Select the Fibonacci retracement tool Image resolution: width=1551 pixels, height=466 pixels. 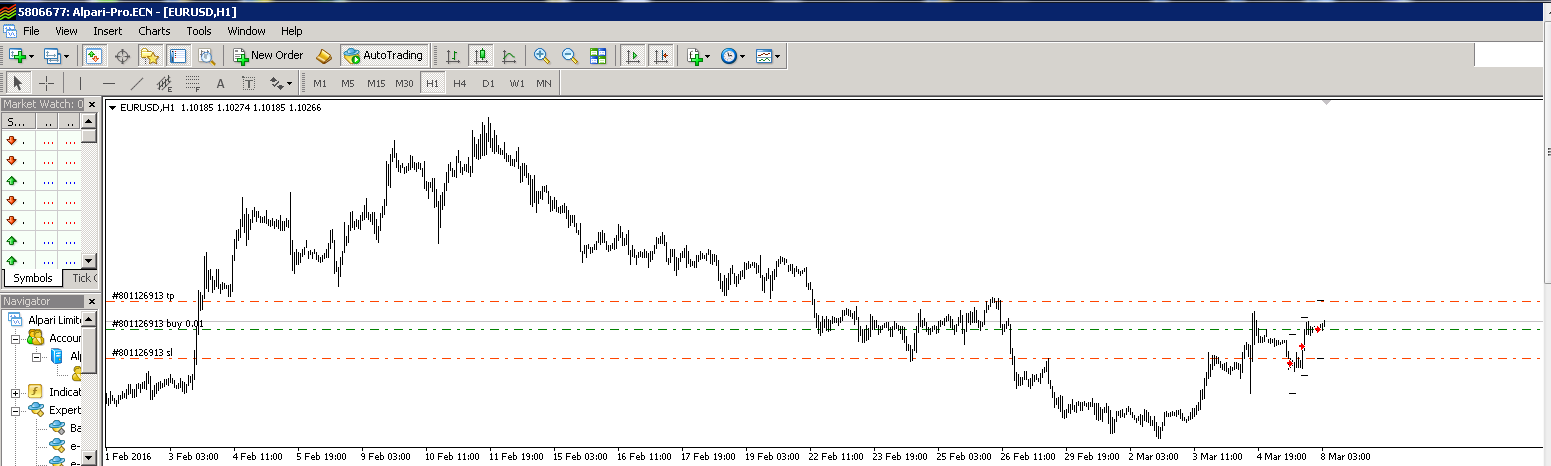tap(193, 83)
